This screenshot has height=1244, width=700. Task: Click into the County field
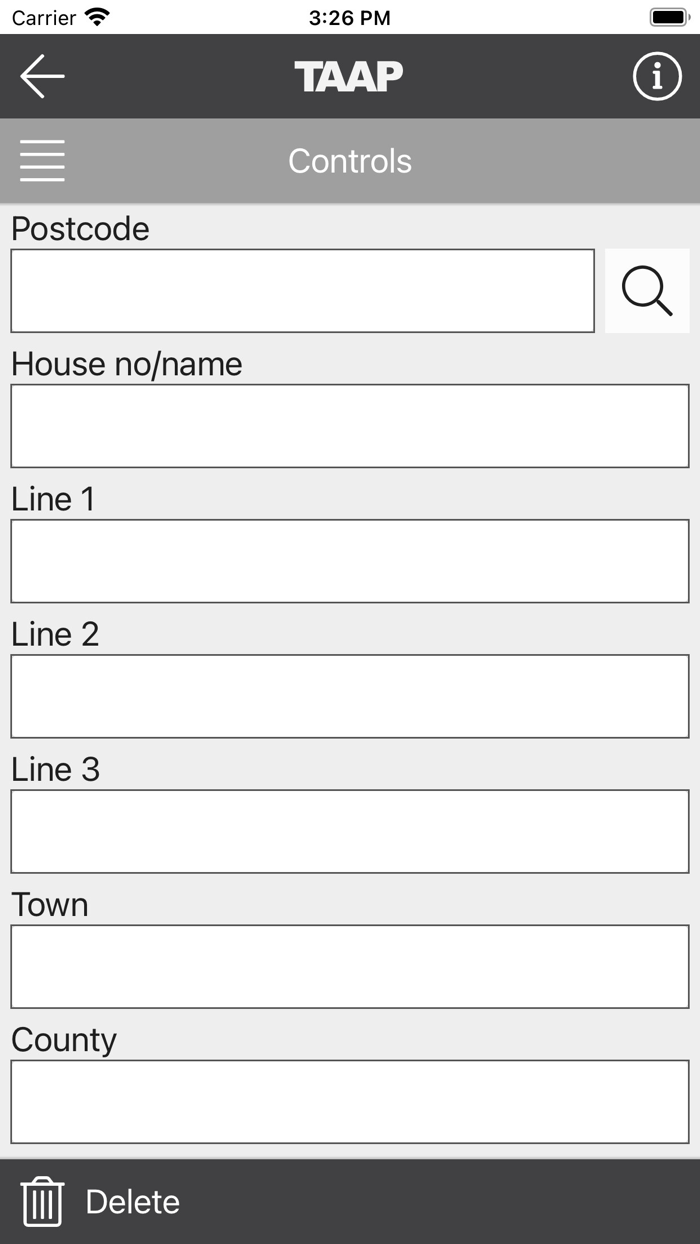pyautogui.click(x=350, y=1101)
